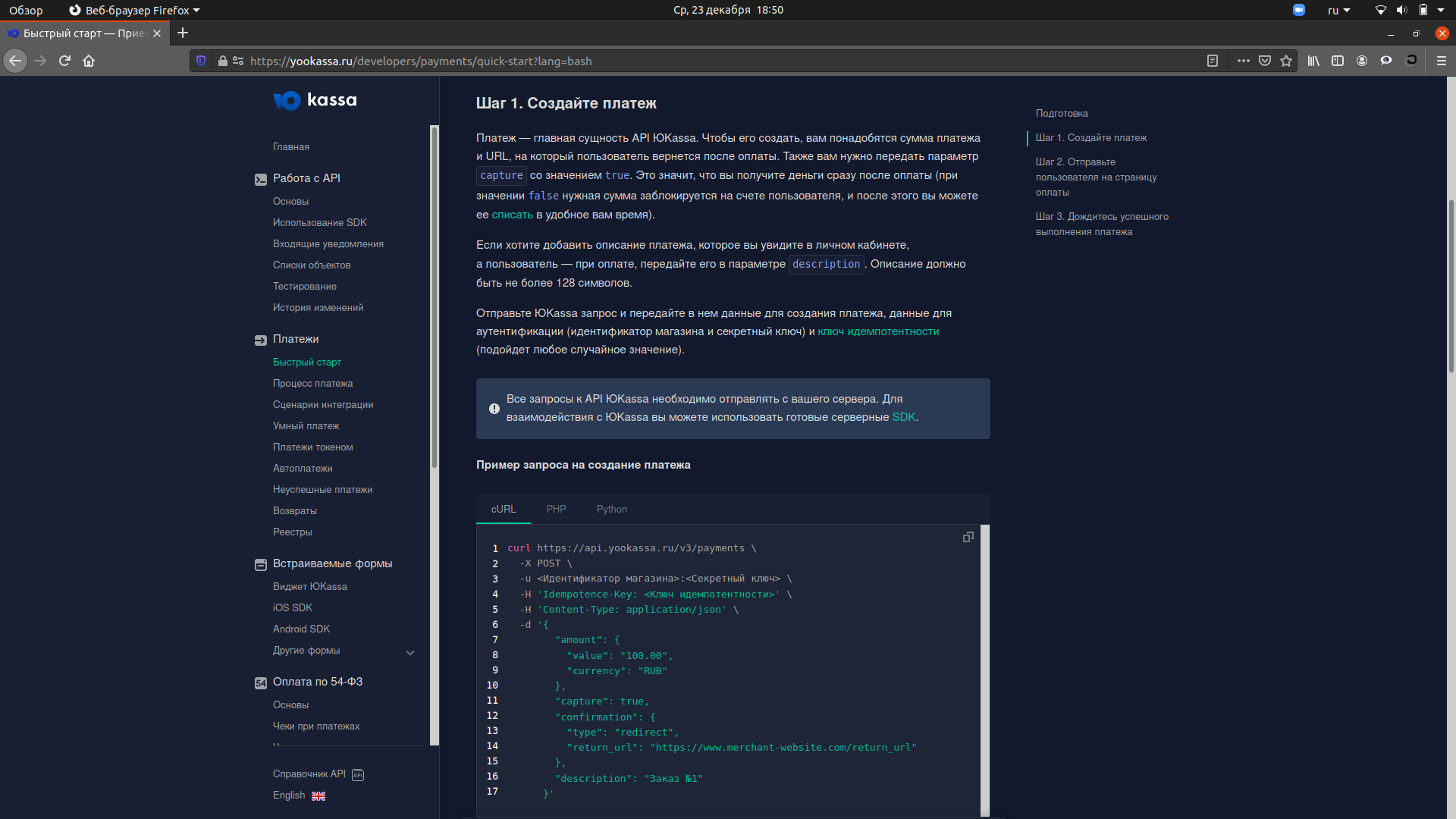Click the forward navigation arrow
This screenshot has height=819, width=1456.
pyautogui.click(x=40, y=61)
